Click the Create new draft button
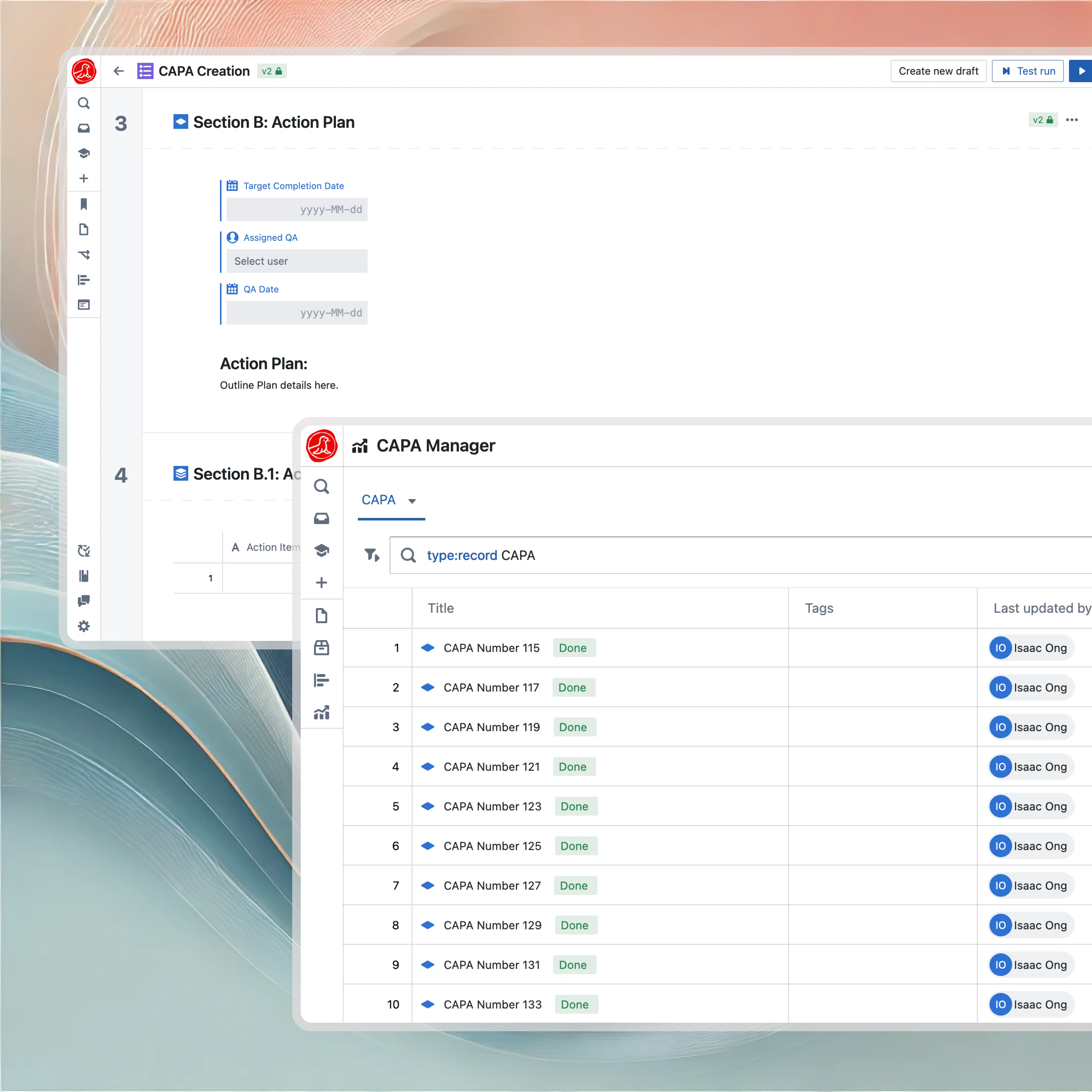Screen dimensions: 1092x1092 (938, 71)
